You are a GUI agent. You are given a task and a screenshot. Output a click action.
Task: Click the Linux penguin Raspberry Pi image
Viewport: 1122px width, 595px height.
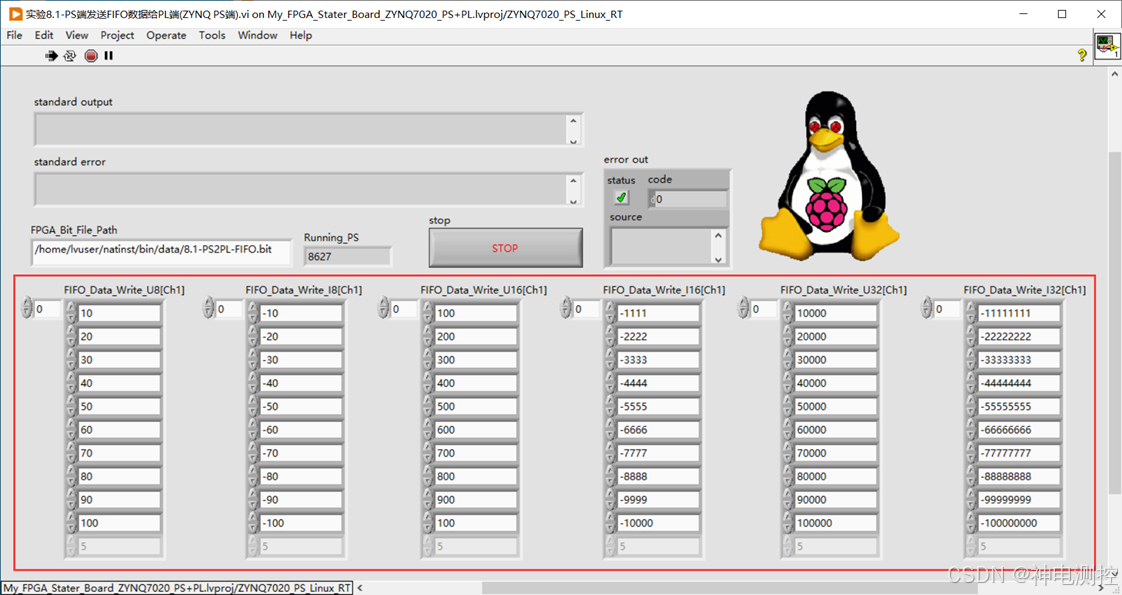coord(829,176)
